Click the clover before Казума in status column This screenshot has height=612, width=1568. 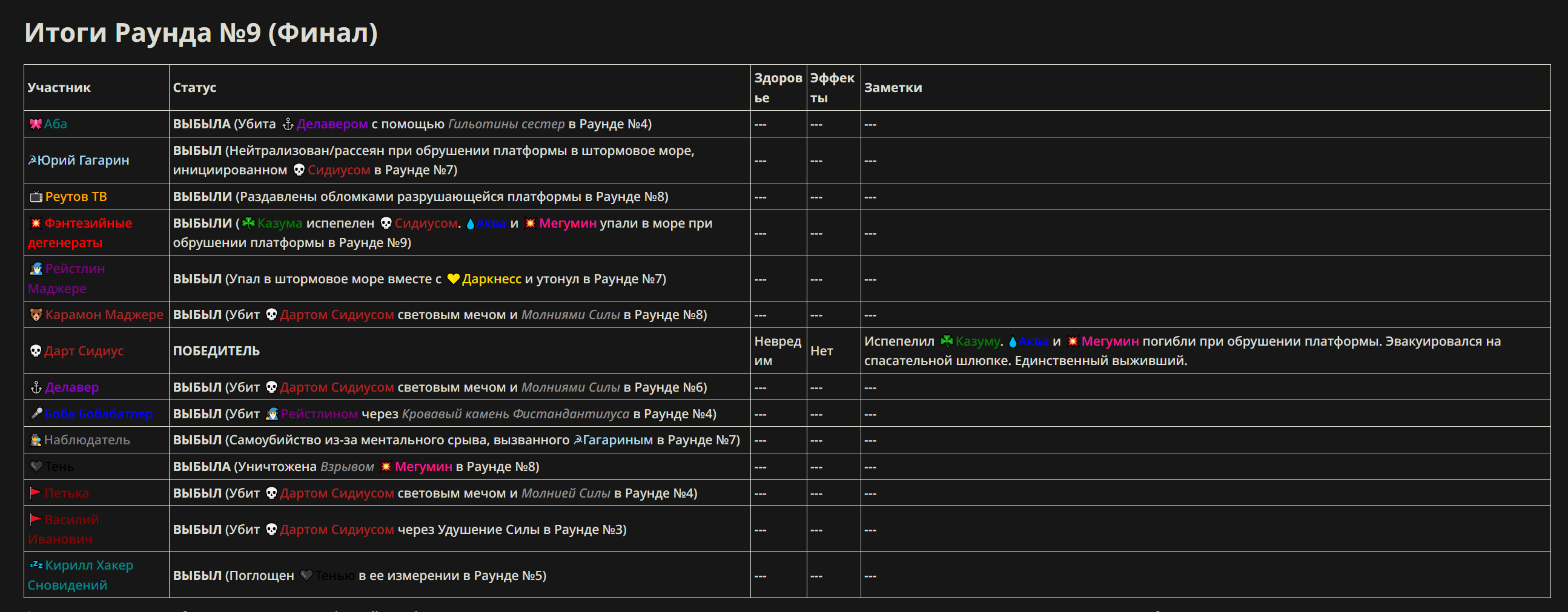[248, 223]
